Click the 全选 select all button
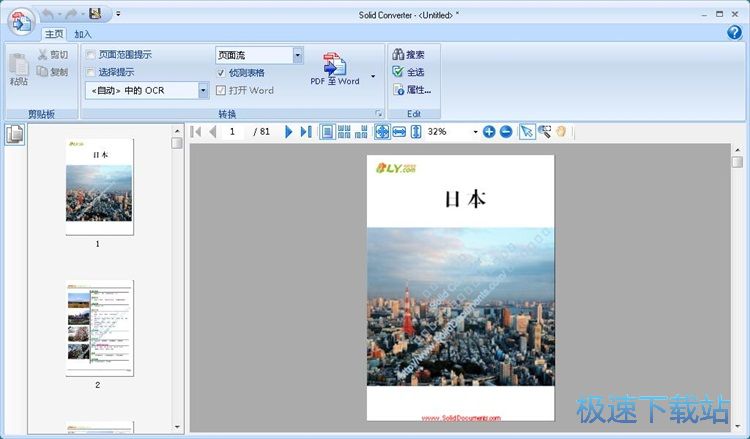The height and width of the screenshot is (439, 750). [408, 72]
